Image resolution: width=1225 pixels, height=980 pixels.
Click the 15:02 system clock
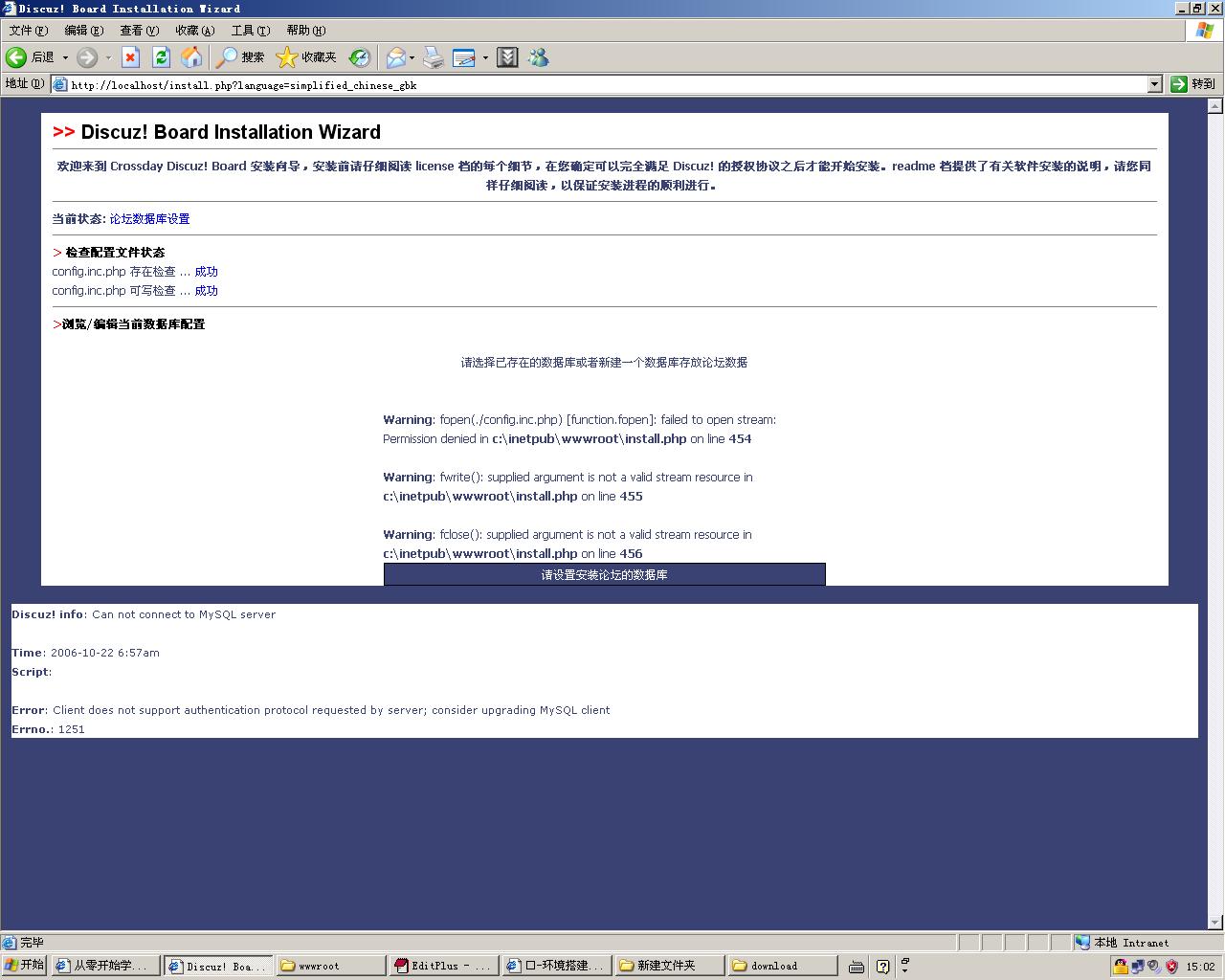1200,967
